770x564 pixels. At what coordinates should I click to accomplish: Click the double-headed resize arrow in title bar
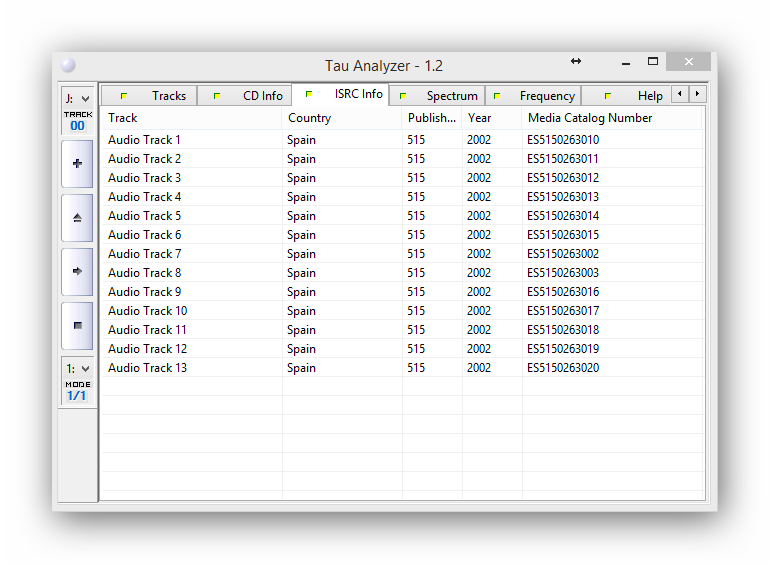pyautogui.click(x=576, y=62)
